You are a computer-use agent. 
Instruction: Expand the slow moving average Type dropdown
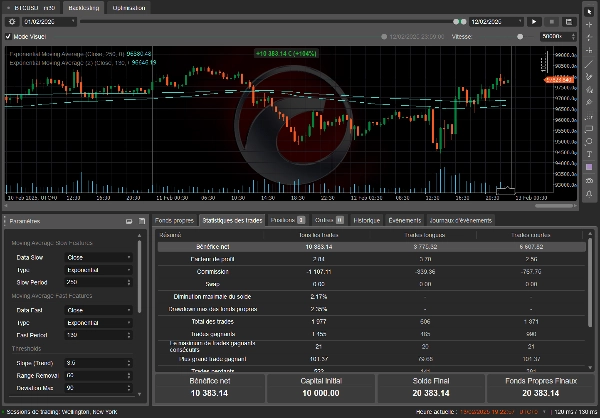pos(99,270)
